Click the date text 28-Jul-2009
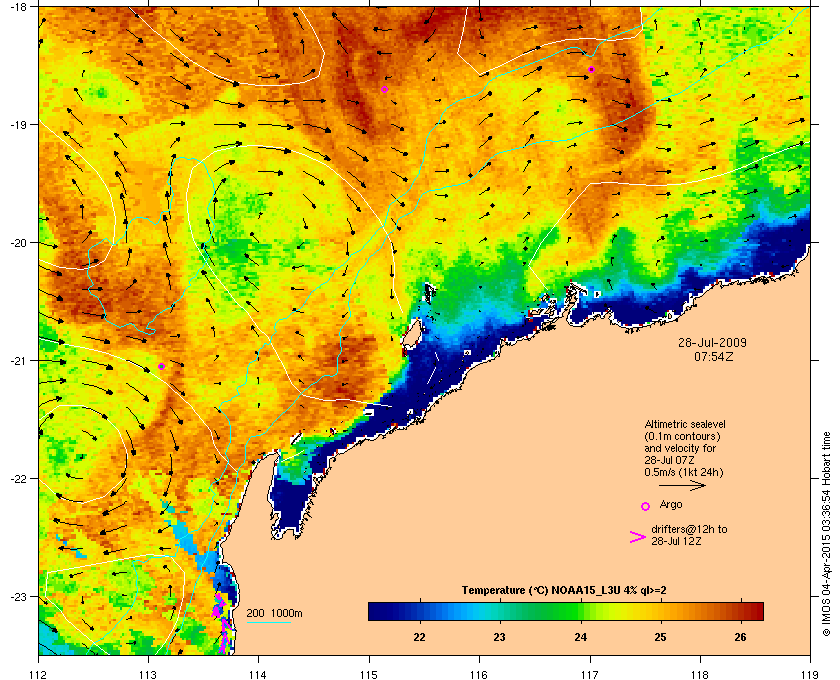 712,342
